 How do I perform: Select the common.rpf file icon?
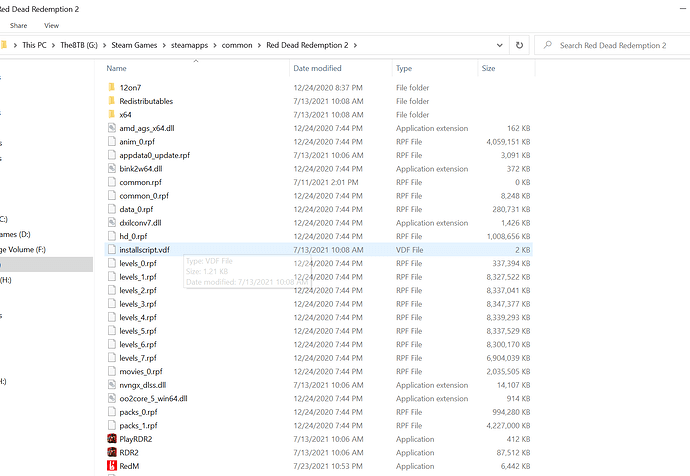point(112,182)
